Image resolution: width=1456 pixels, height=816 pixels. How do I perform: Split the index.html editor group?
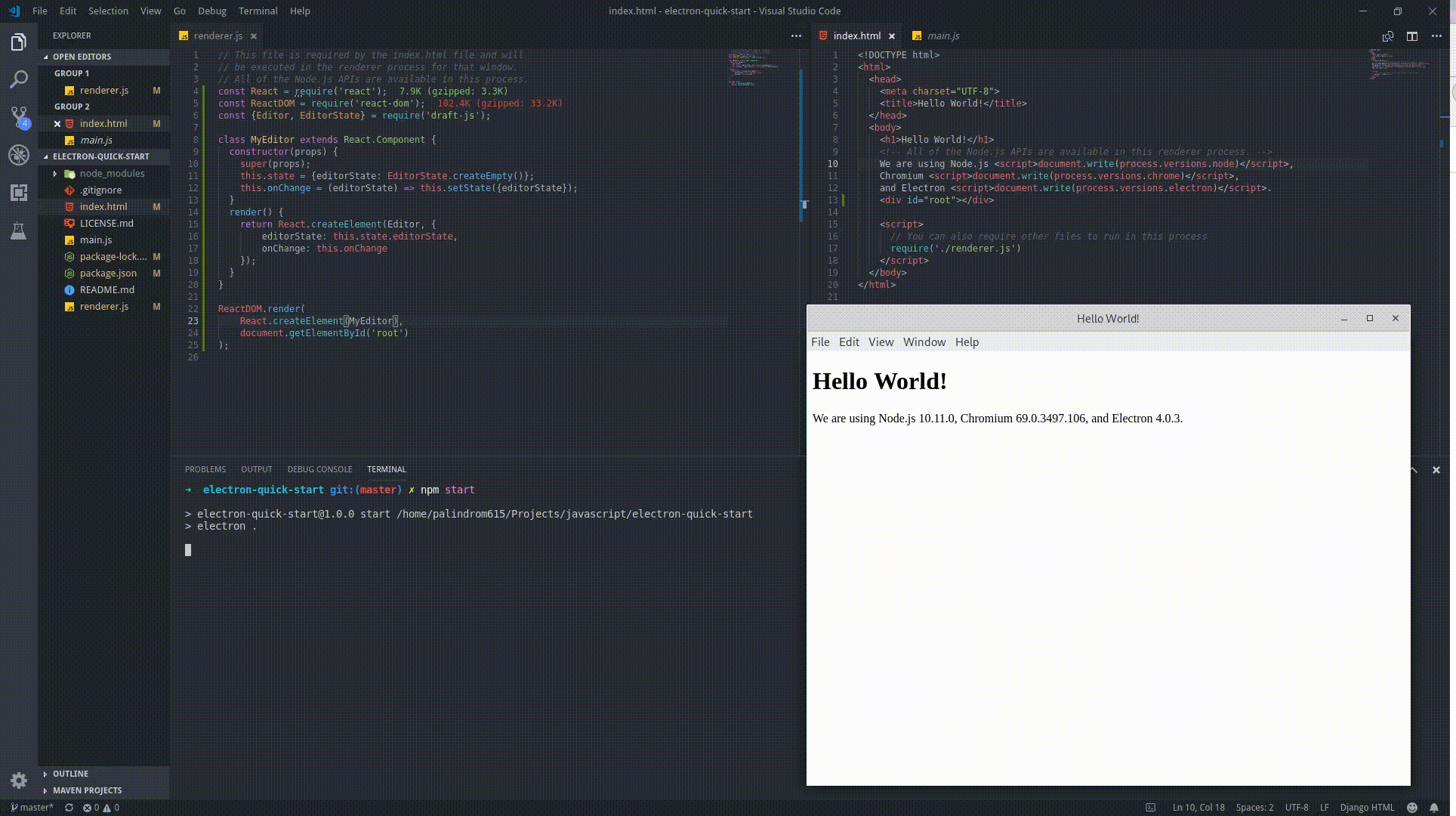pyautogui.click(x=1413, y=36)
